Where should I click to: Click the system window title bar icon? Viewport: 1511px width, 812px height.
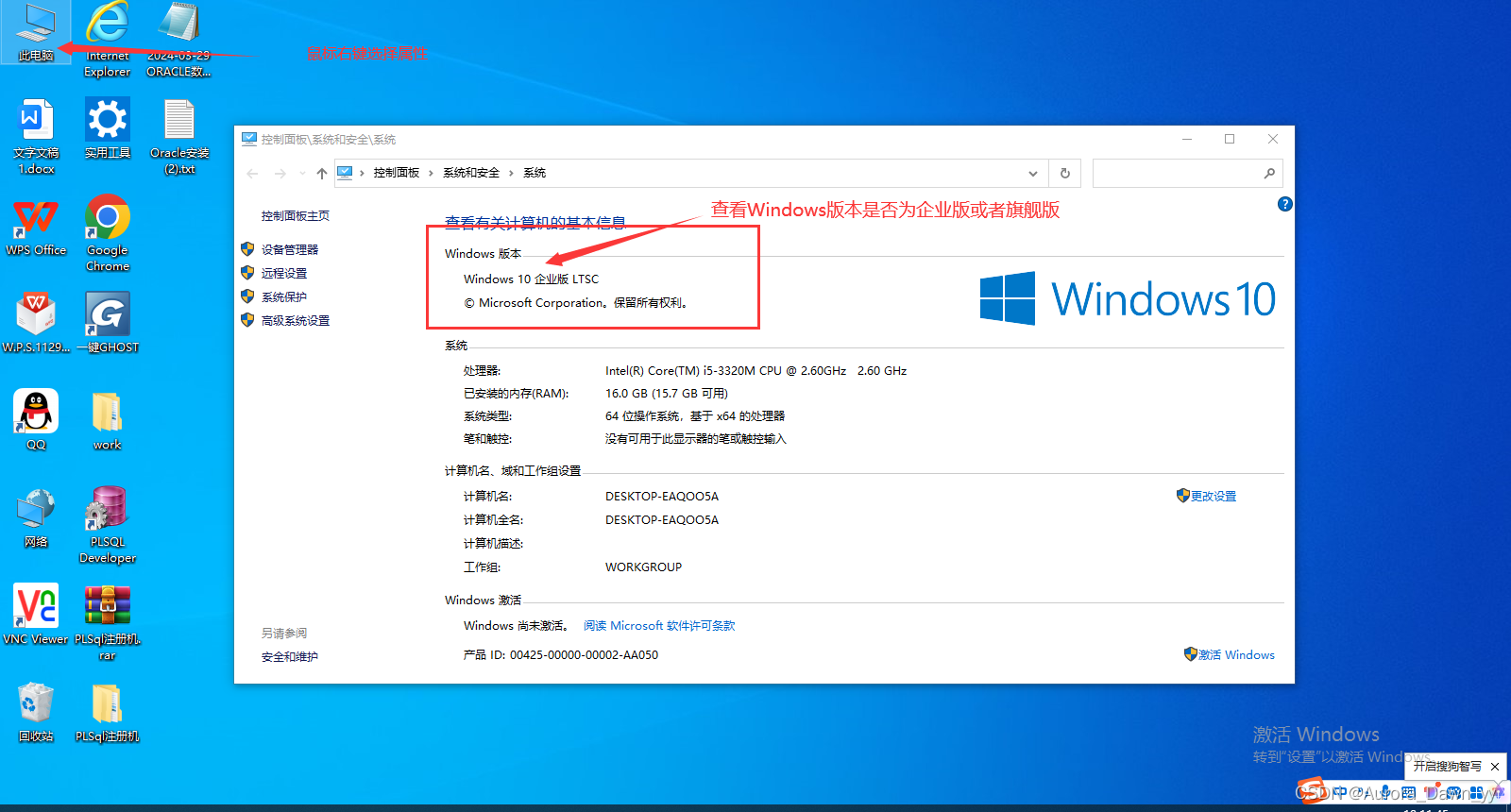pos(249,139)
